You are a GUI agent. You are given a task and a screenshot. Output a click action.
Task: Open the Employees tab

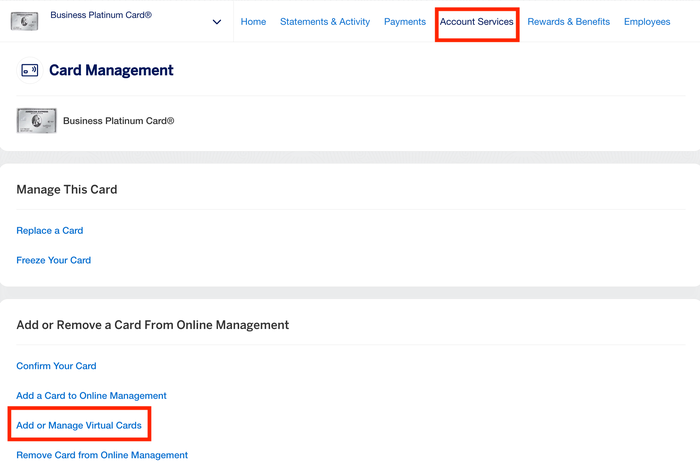click(x=647, y=21)
